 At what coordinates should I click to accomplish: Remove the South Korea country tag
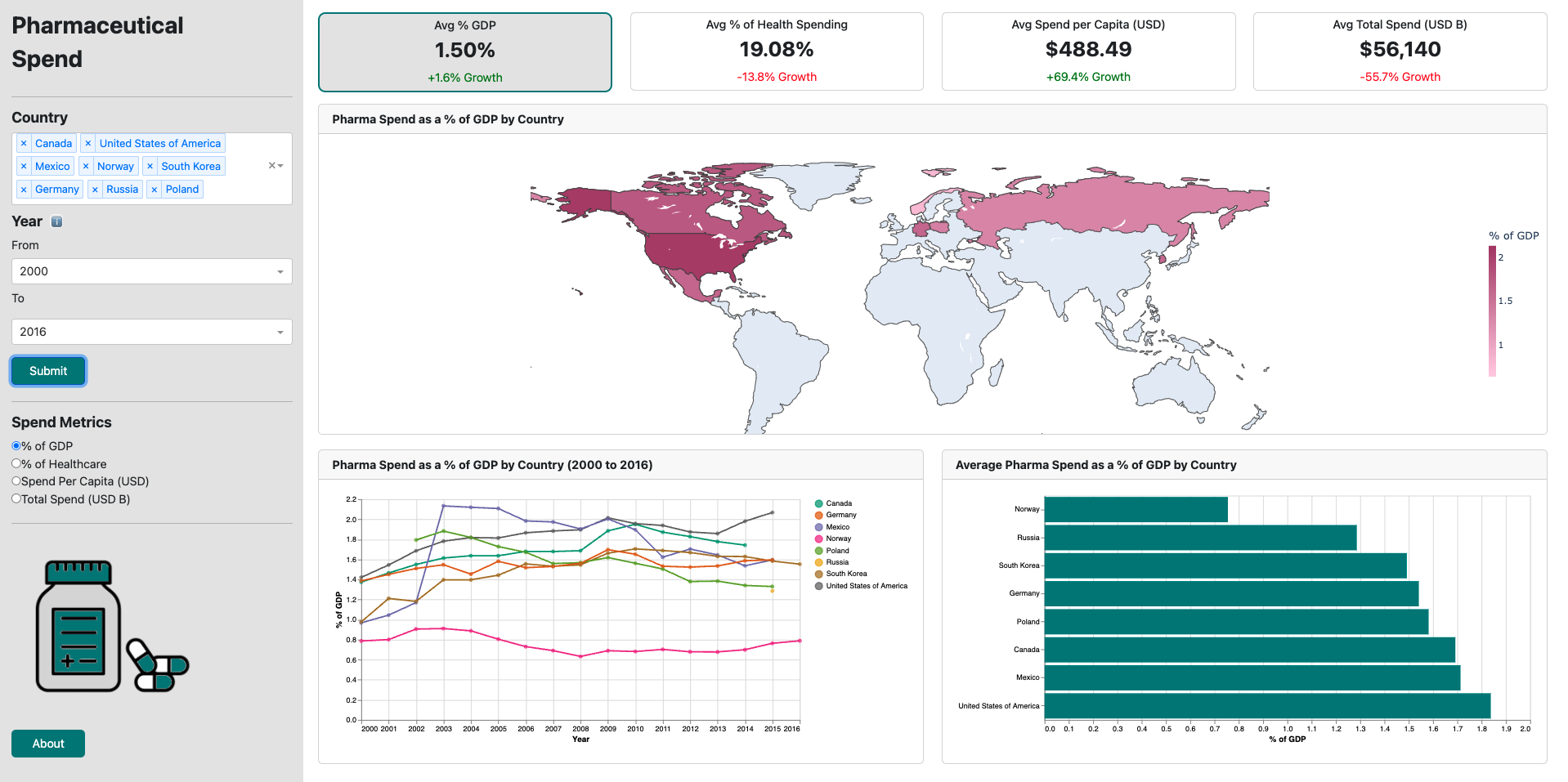tap(150, 167)
